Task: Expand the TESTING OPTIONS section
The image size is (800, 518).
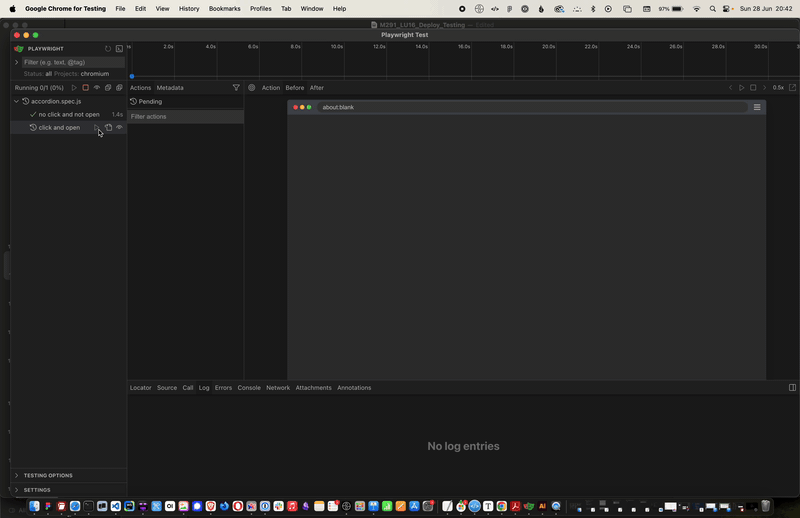Action: pyautogui.click(x=16, y=476)
